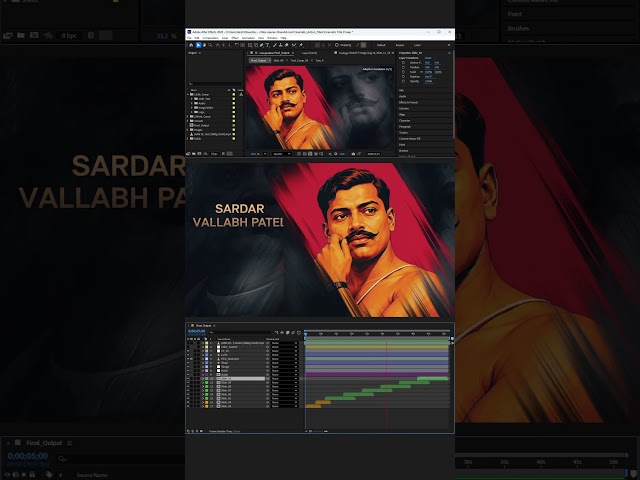The image size is (640, 480).
Task: Switch to Learn workspace
Action: click(418, 45)
